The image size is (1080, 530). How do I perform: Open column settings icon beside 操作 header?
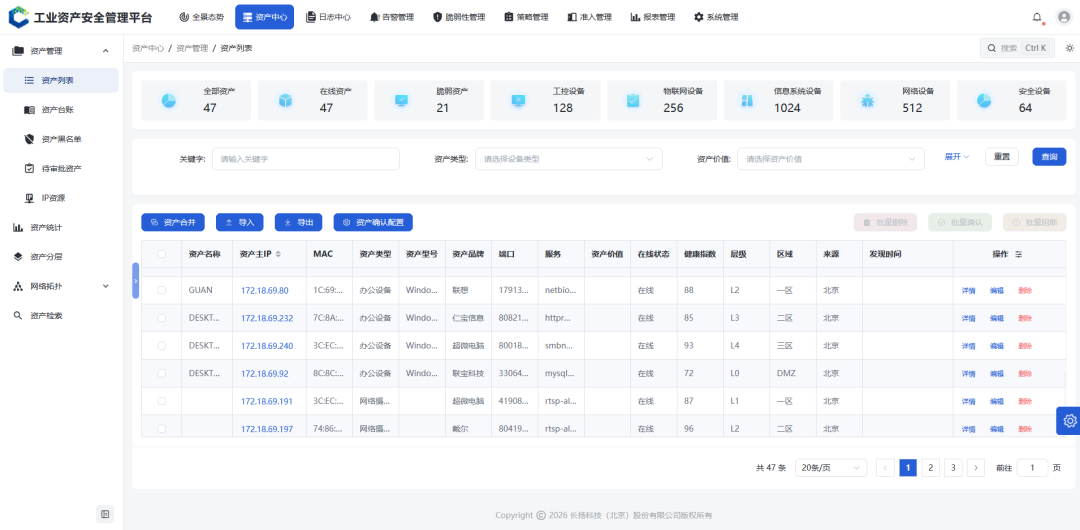coord(1019,254)
